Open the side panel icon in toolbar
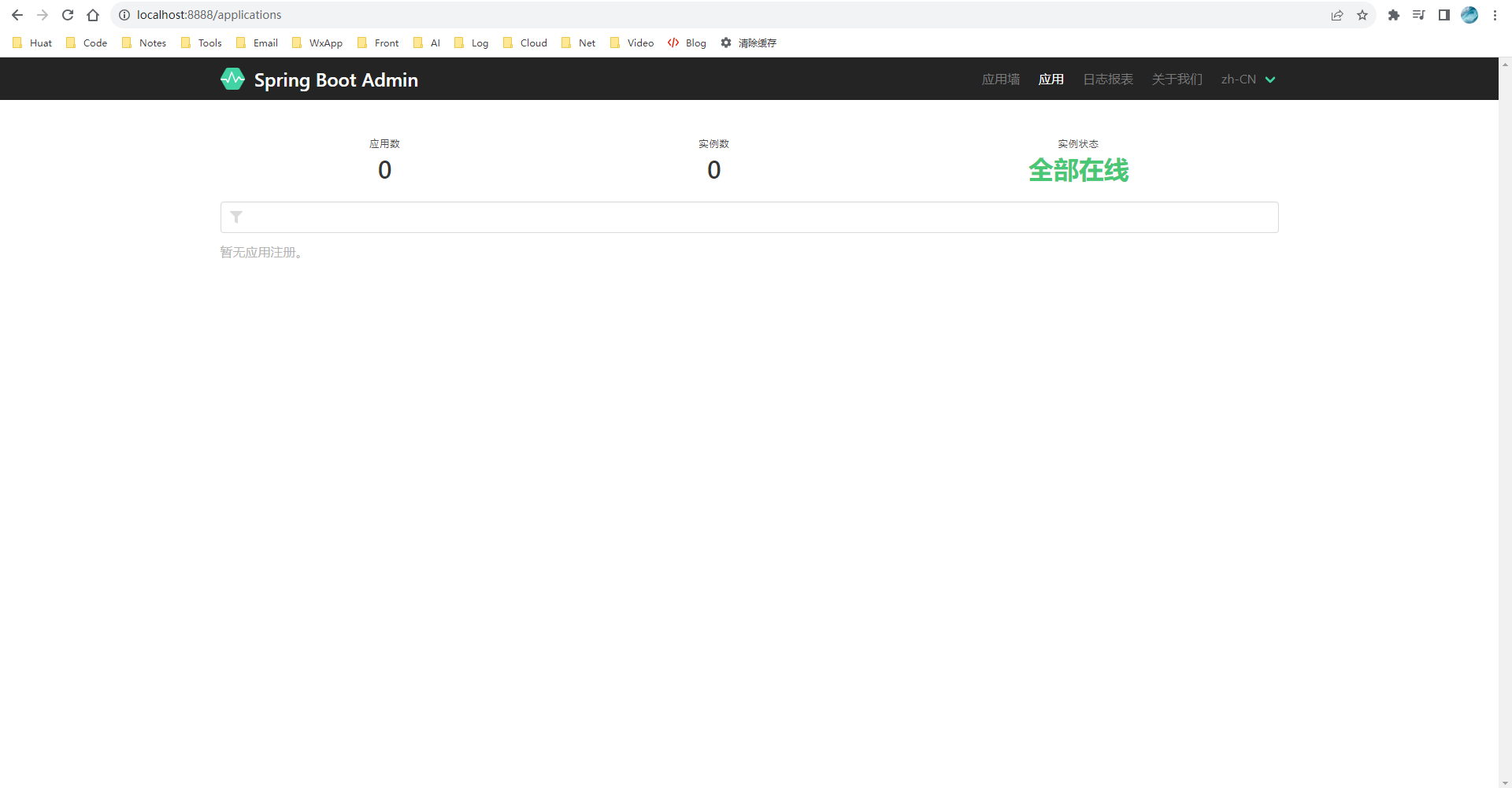 (1444, 15)
